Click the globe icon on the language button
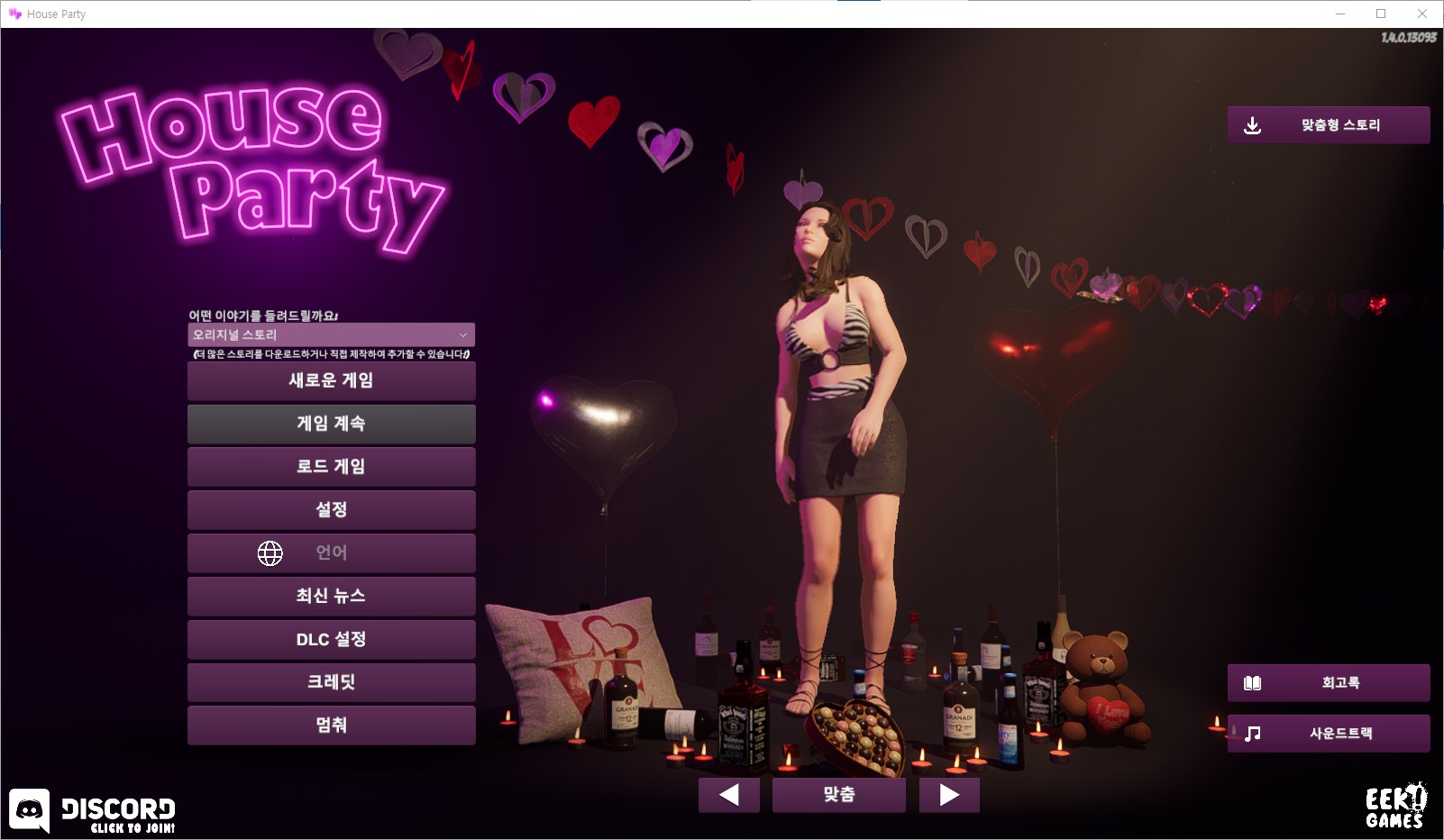This screenshot has width=1444, height=840. coord(270,553)
